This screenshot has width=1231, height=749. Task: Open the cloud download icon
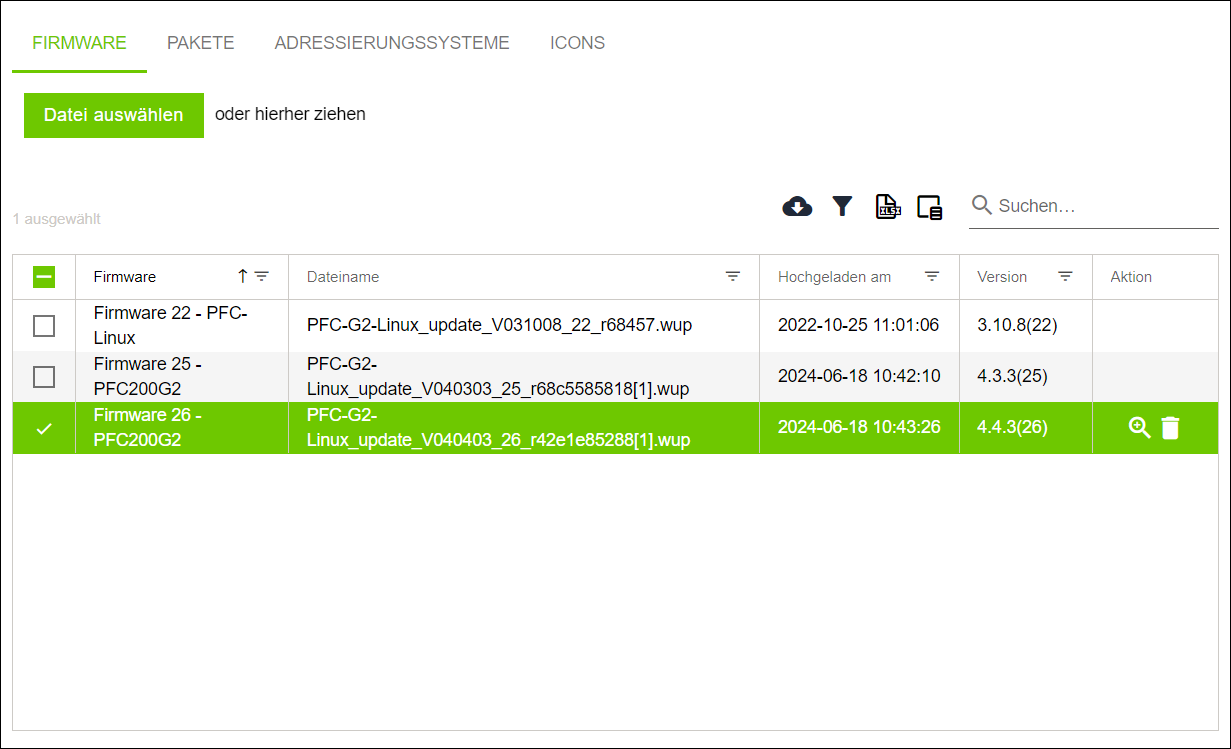click(797, 206)
